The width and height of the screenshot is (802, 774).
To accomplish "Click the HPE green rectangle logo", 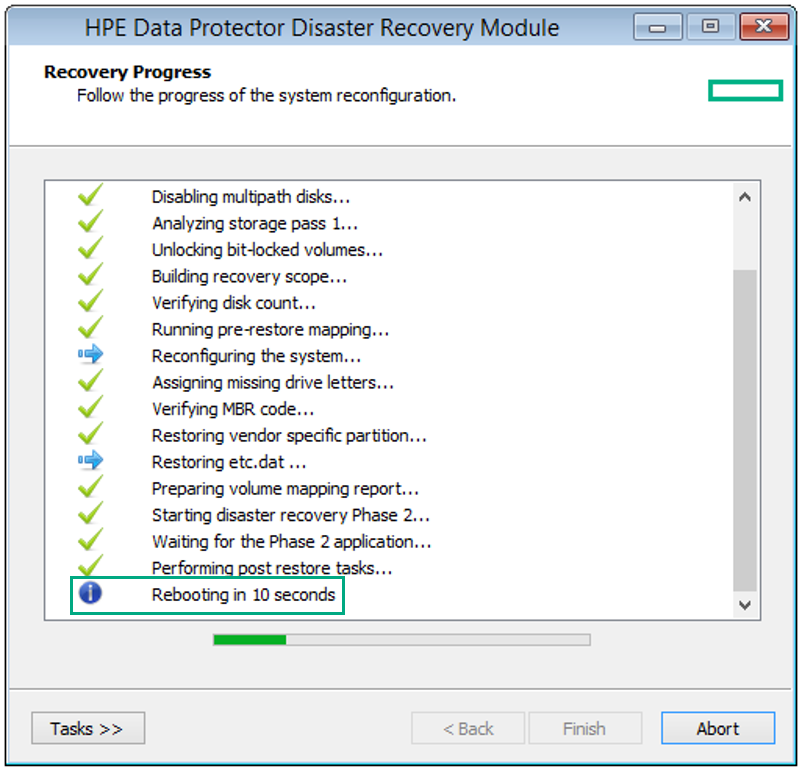I will click(745, 91).
